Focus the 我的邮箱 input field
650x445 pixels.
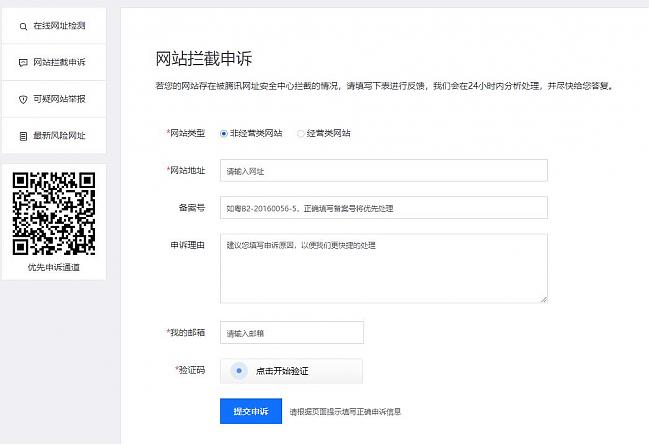(x=292, y=332)
